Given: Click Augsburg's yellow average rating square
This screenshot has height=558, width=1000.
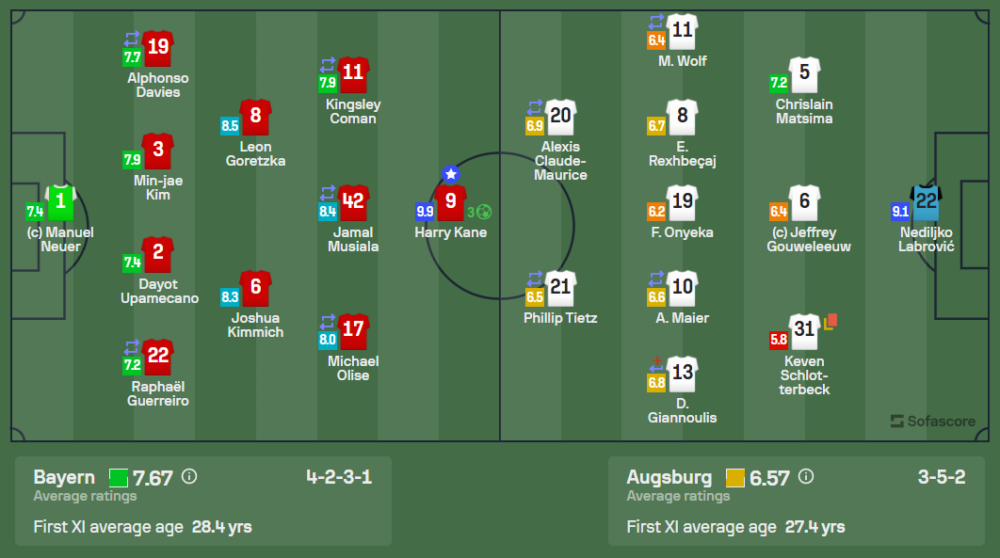Looking at the screenshot, I should click(735, 477).
